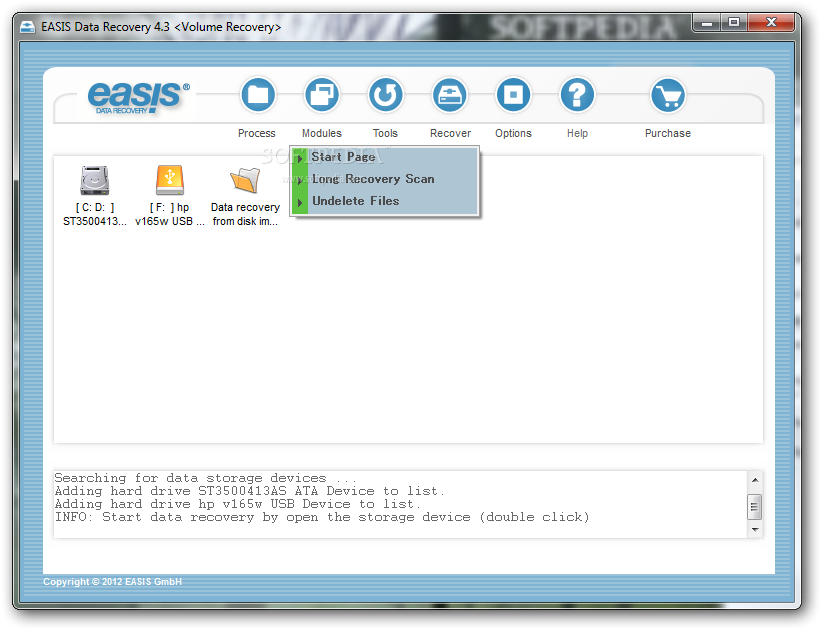Click log line 'Adding hard drive ST3500413AS ATA Device'

point(250,491)
